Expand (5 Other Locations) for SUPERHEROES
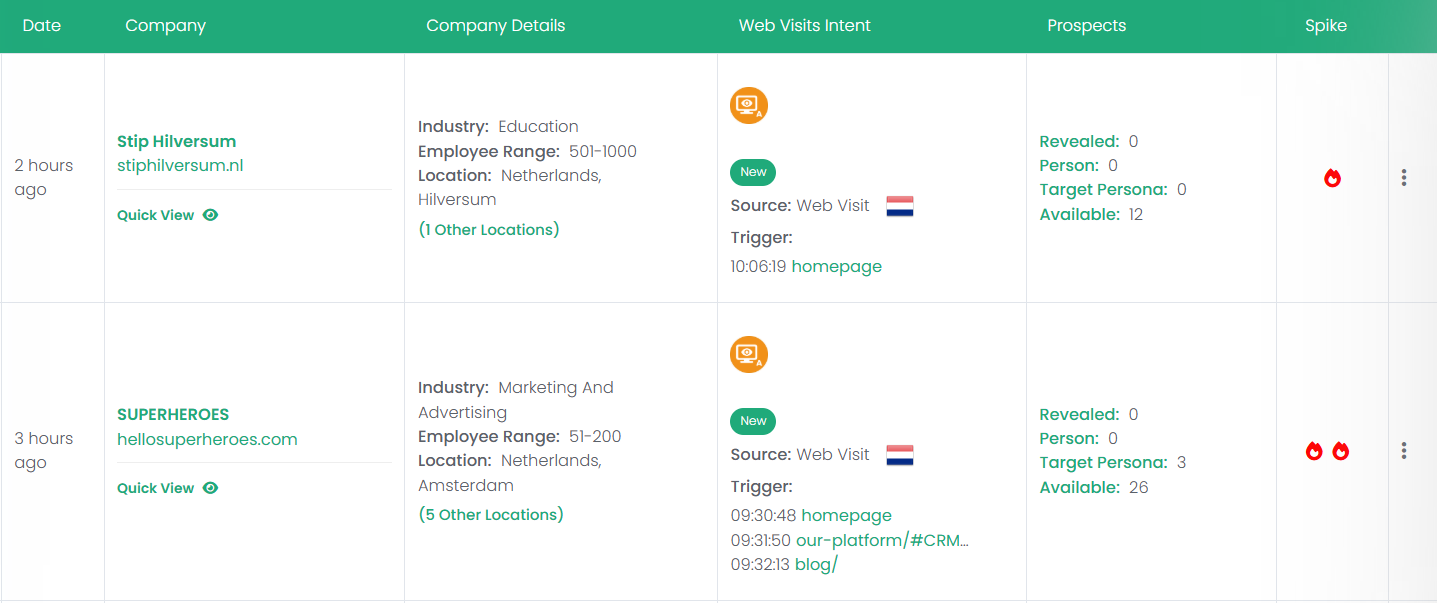Viewport: 1437px width, 603px height. [x=491, y=515]
